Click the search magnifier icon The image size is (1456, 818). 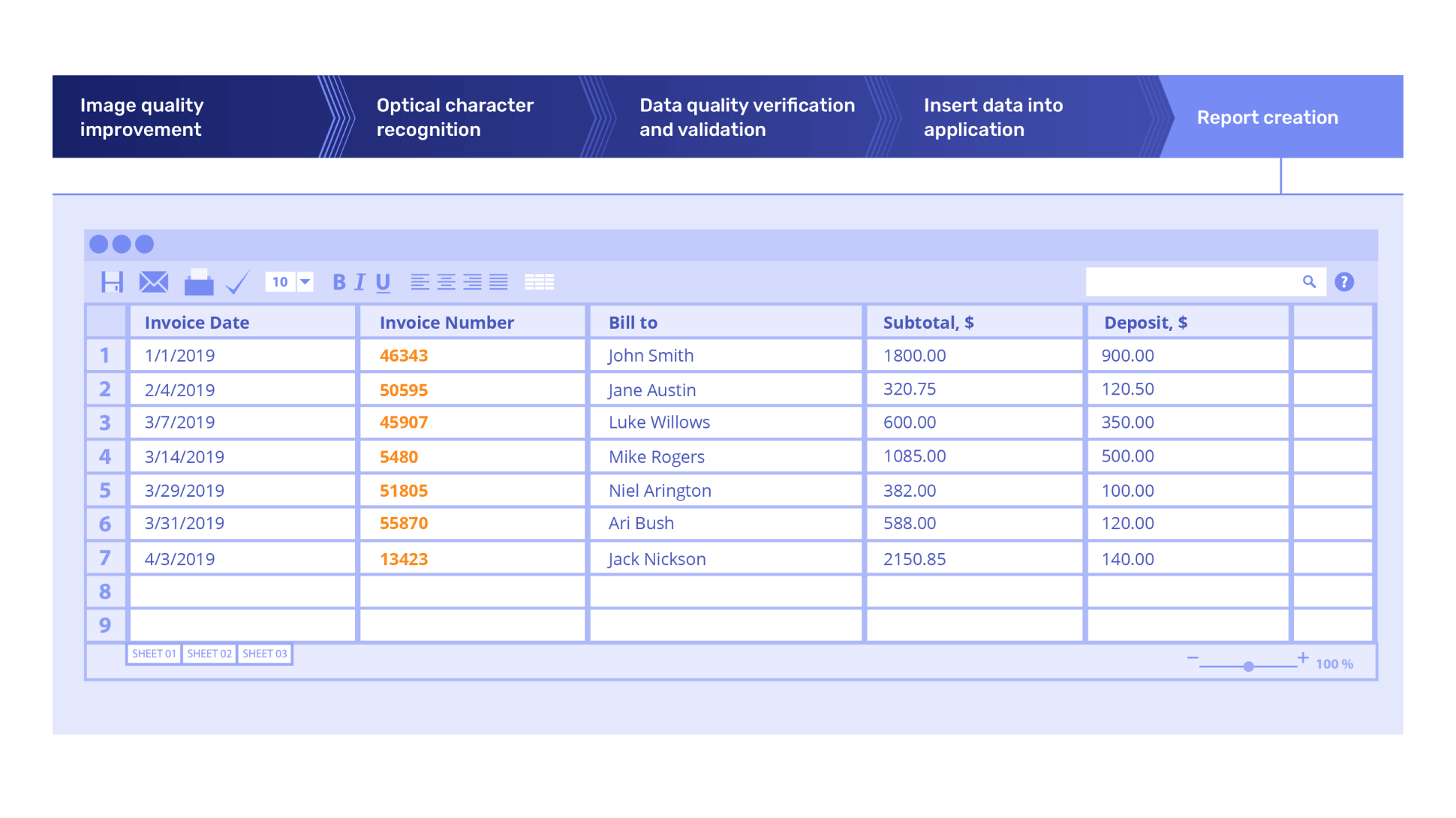[1309, 282]
